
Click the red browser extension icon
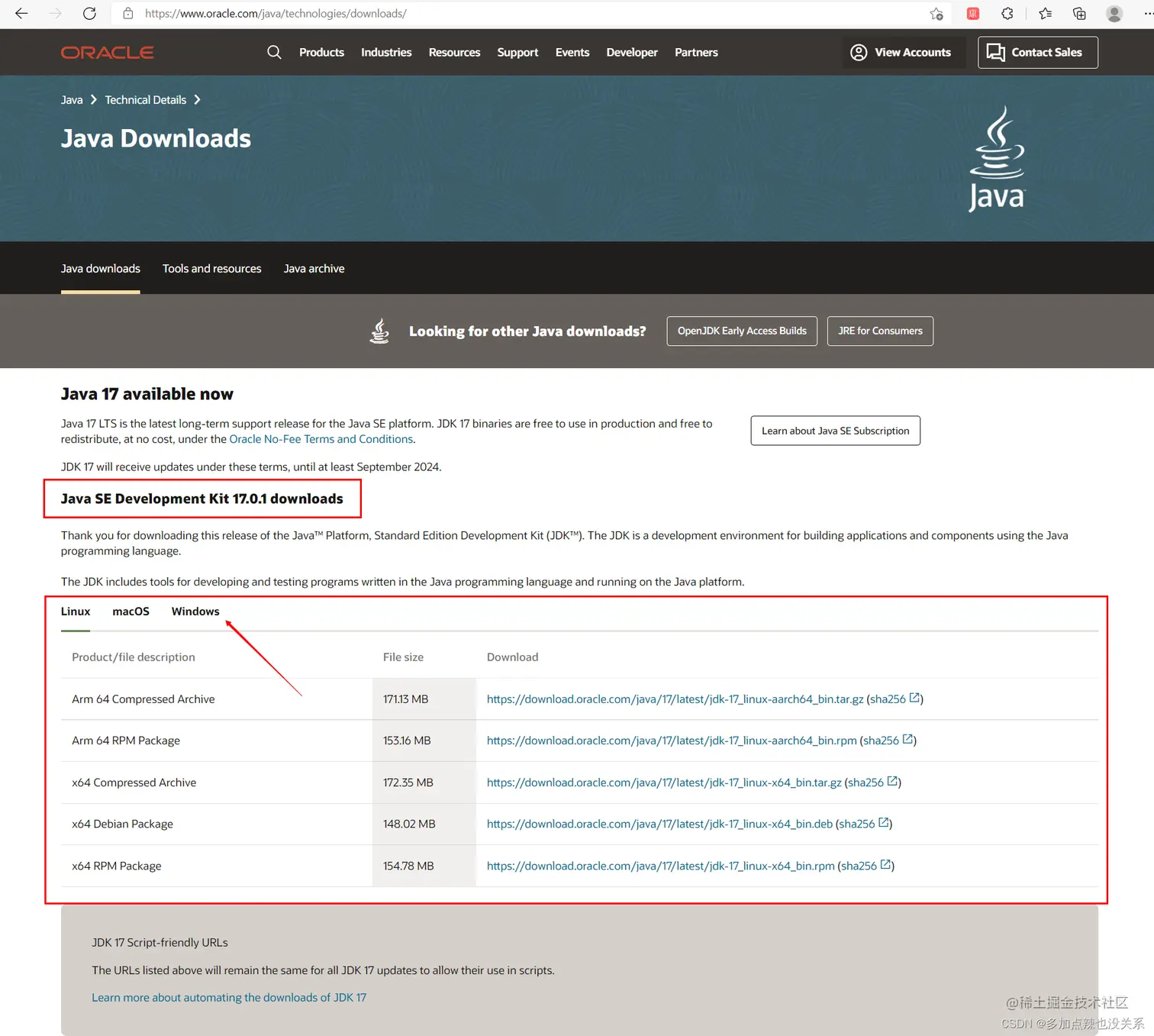point(973,14)
